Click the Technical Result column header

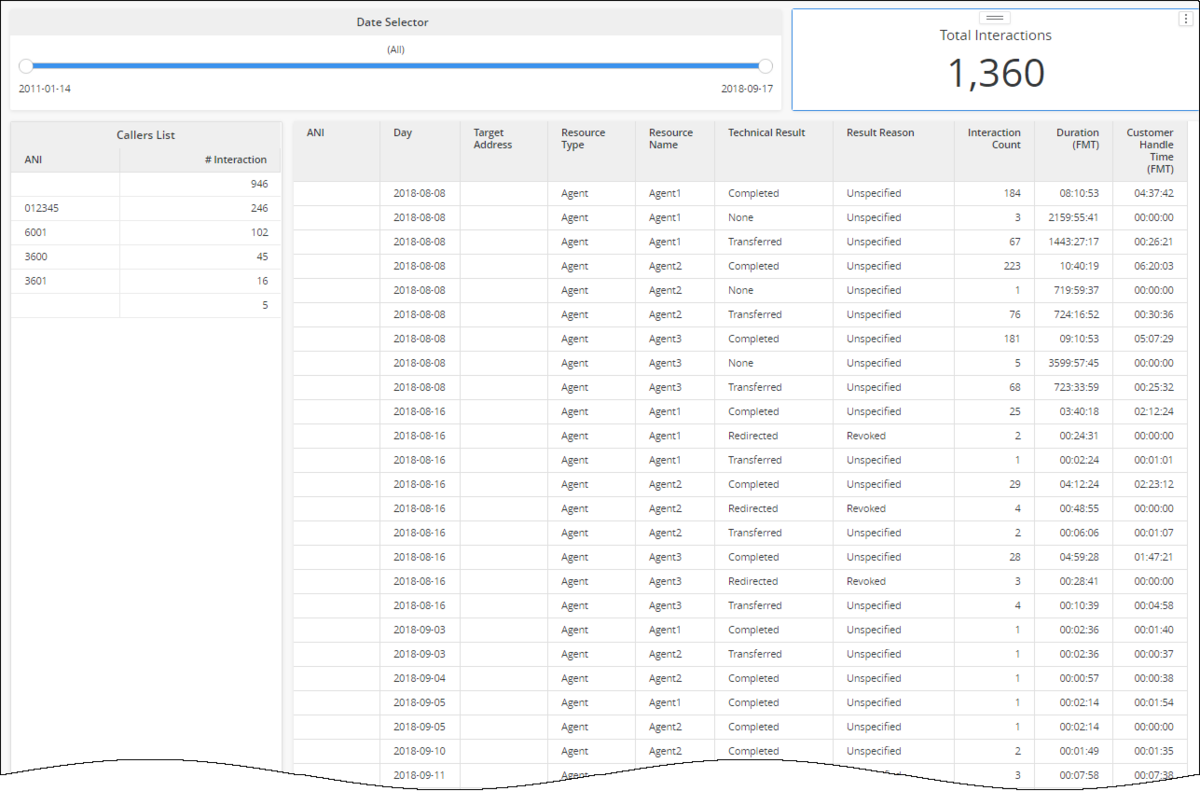click(x=766, y=133)
